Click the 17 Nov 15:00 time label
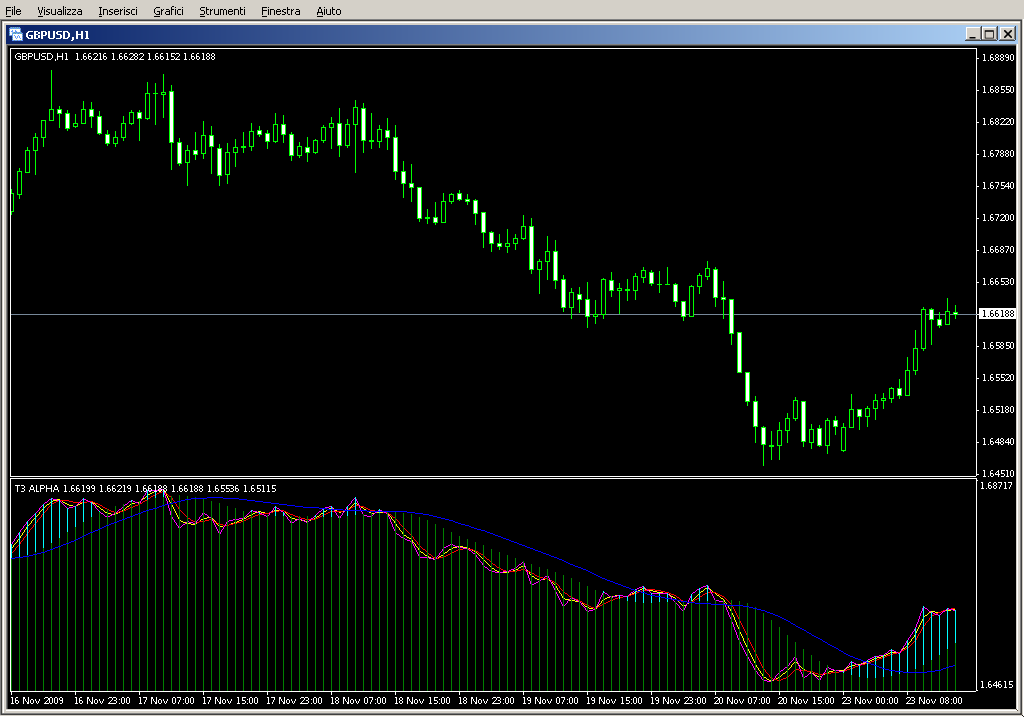This screenshot has width=1024, height=717. pos(230,701)
